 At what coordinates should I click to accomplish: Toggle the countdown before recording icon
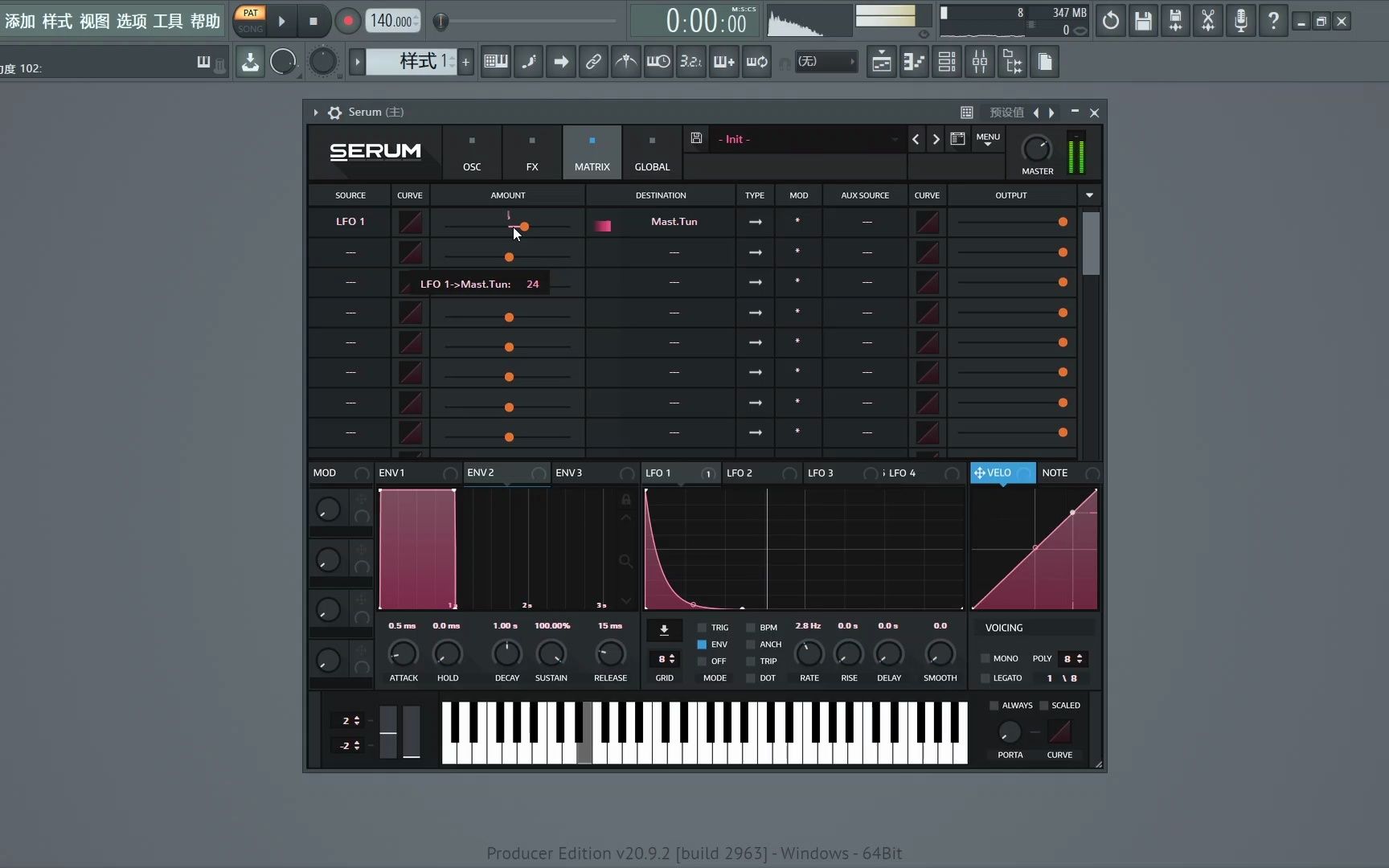pyautogui.click(x=690, y=62)
